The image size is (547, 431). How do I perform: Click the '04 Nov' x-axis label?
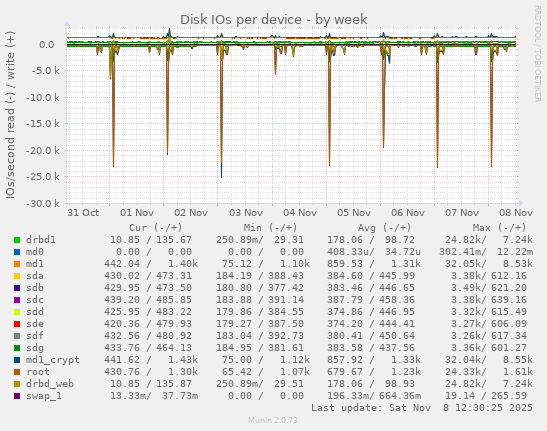300,213
